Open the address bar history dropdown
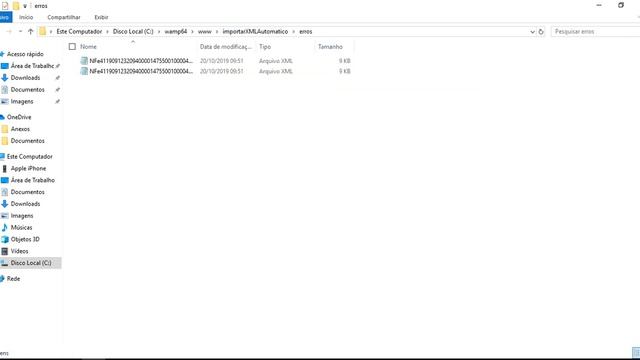640x360 pixels. 532,31
